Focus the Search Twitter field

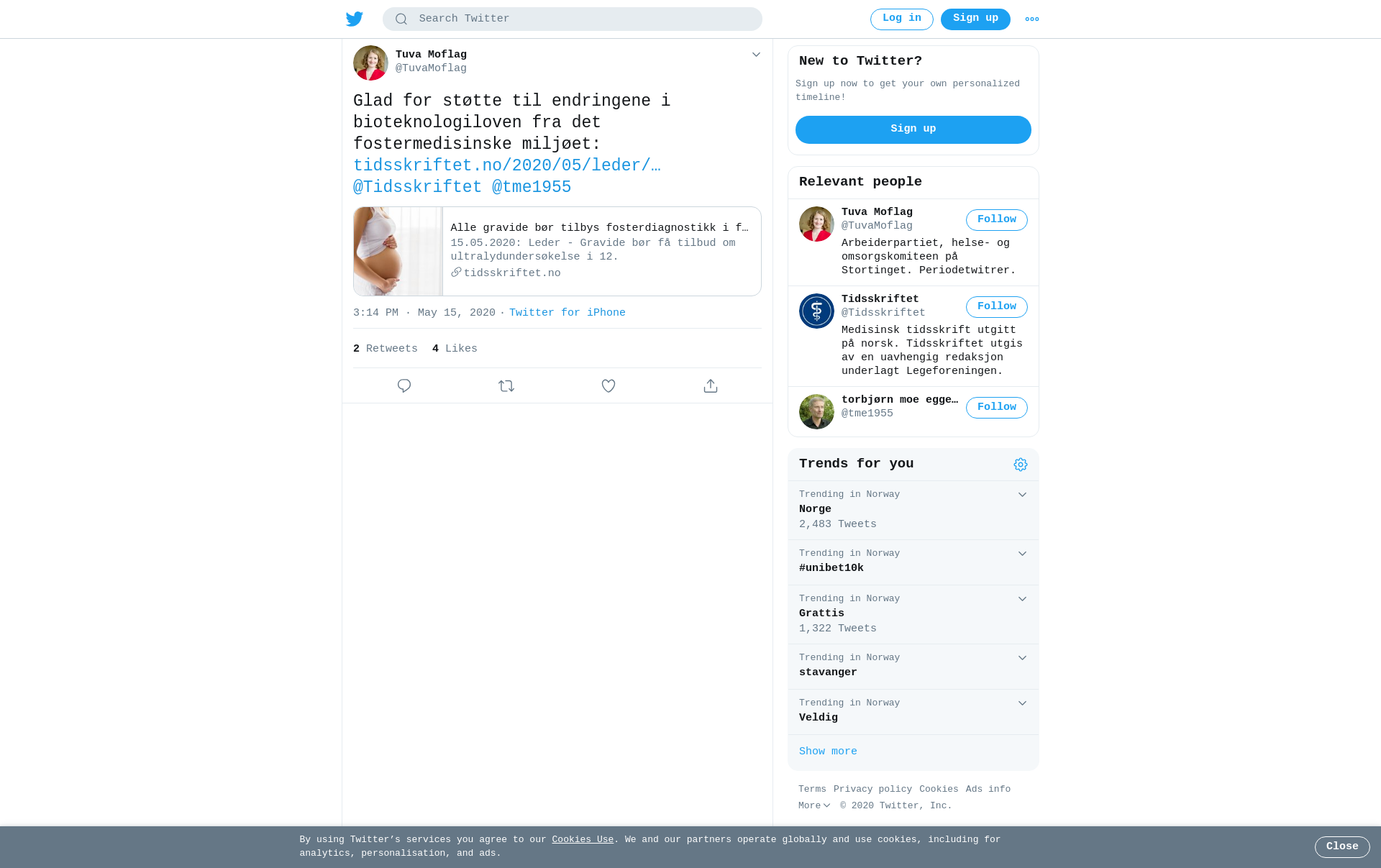pyautogui.click(x=573, y=19)
